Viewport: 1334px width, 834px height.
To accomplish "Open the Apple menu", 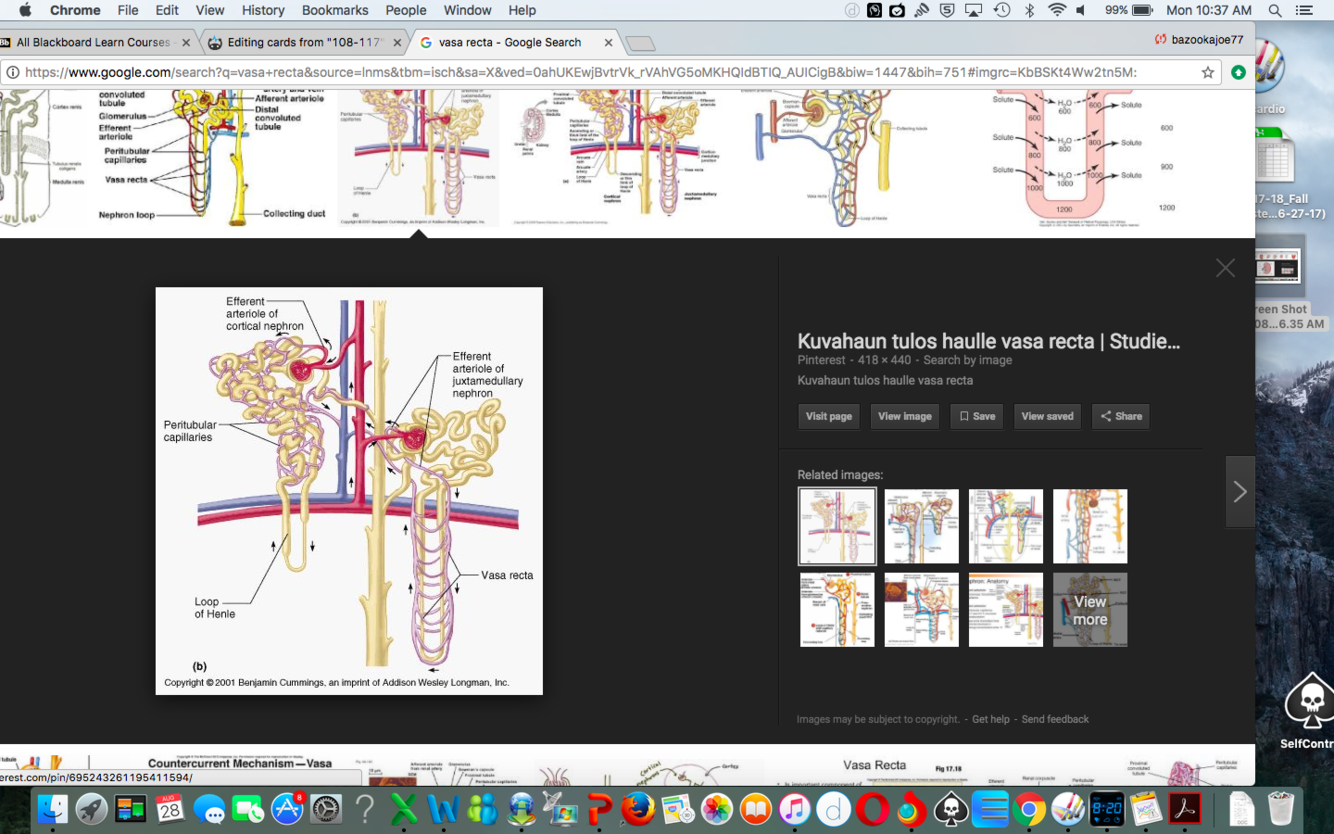I will [25, 10].
